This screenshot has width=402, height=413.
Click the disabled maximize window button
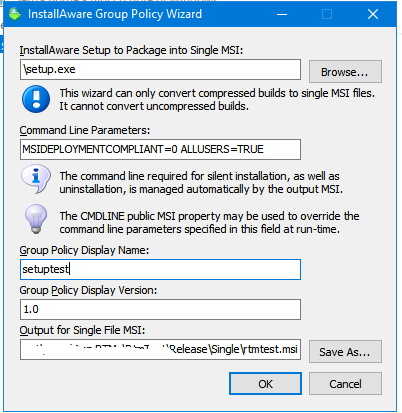(327, 14)
